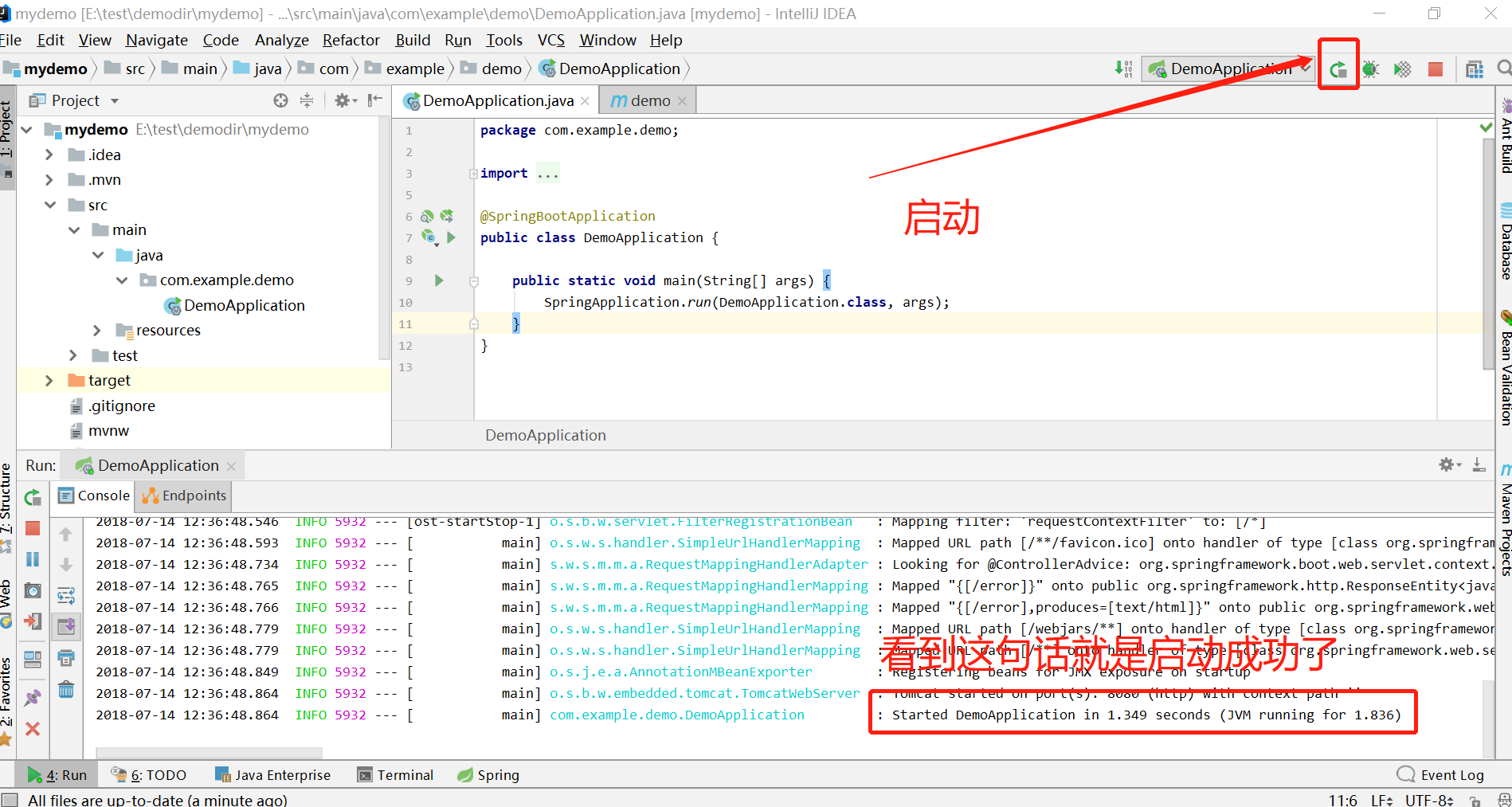Toggle scroll to end of console output
The height and width of the screenshot is (807, 1512).
pyautogui.click(x=66, y=627)
